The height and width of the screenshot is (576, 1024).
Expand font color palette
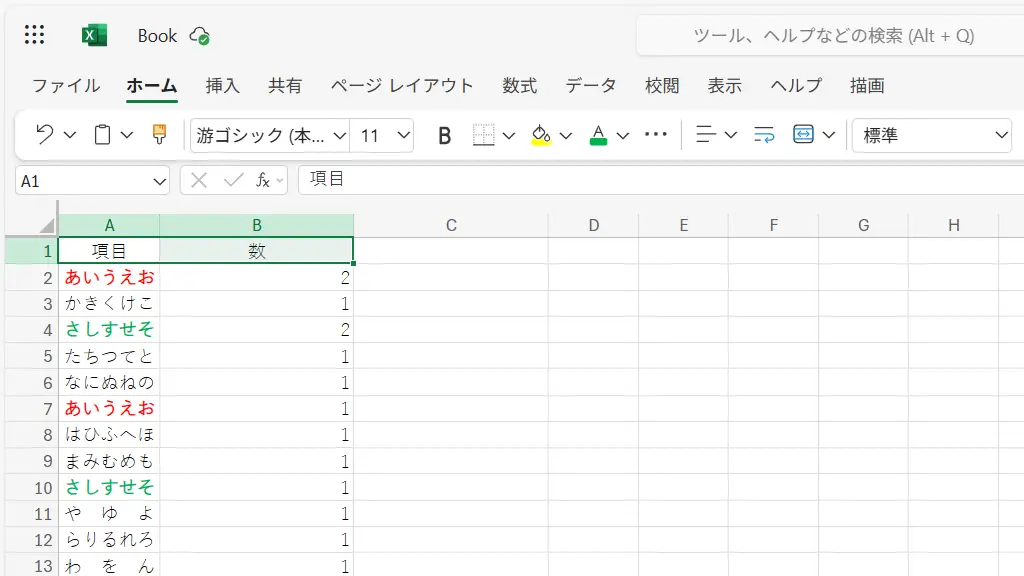pos(623,135)
